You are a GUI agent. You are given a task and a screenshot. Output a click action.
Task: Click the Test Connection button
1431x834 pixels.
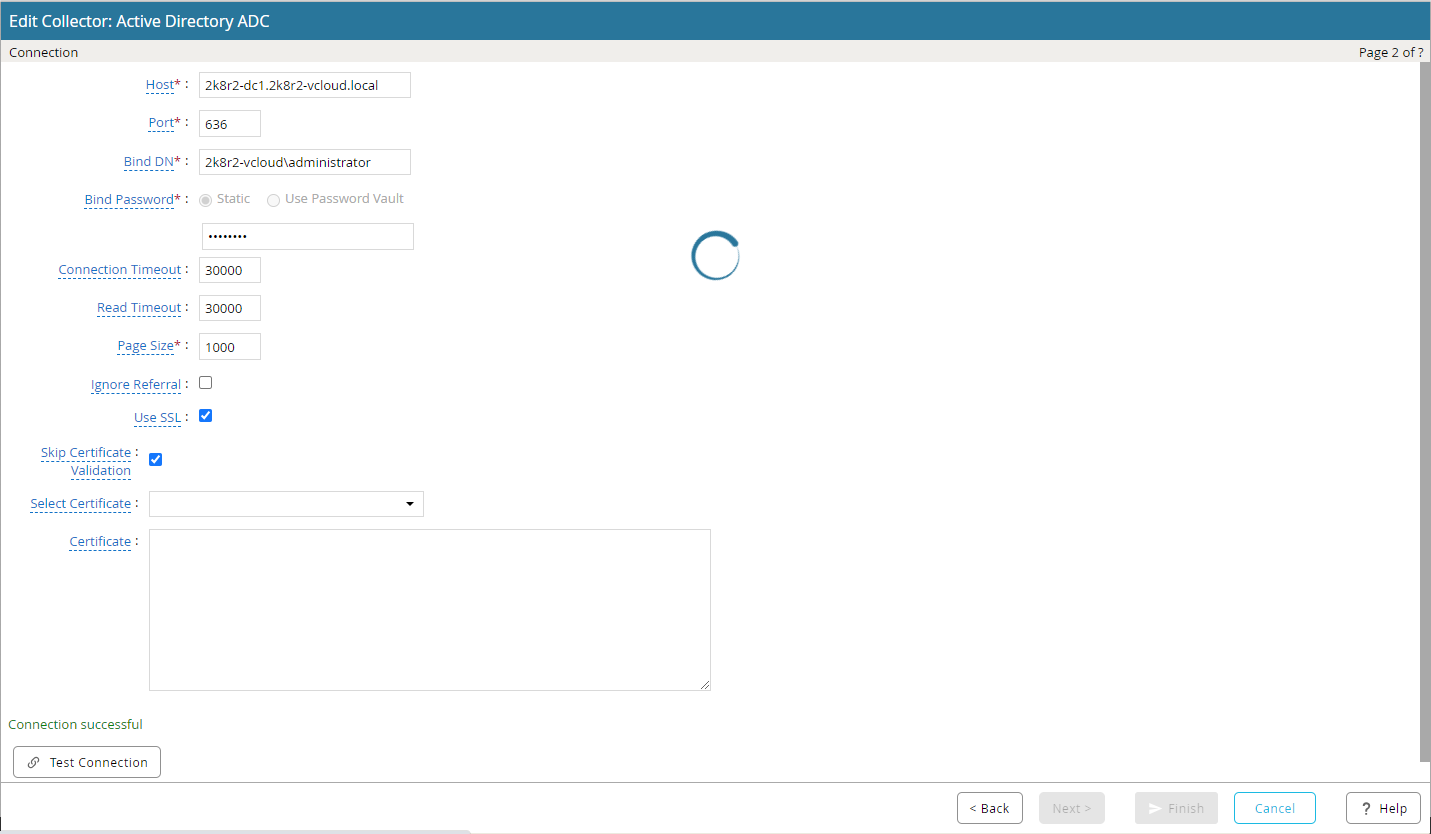click(x=87, y=762)
